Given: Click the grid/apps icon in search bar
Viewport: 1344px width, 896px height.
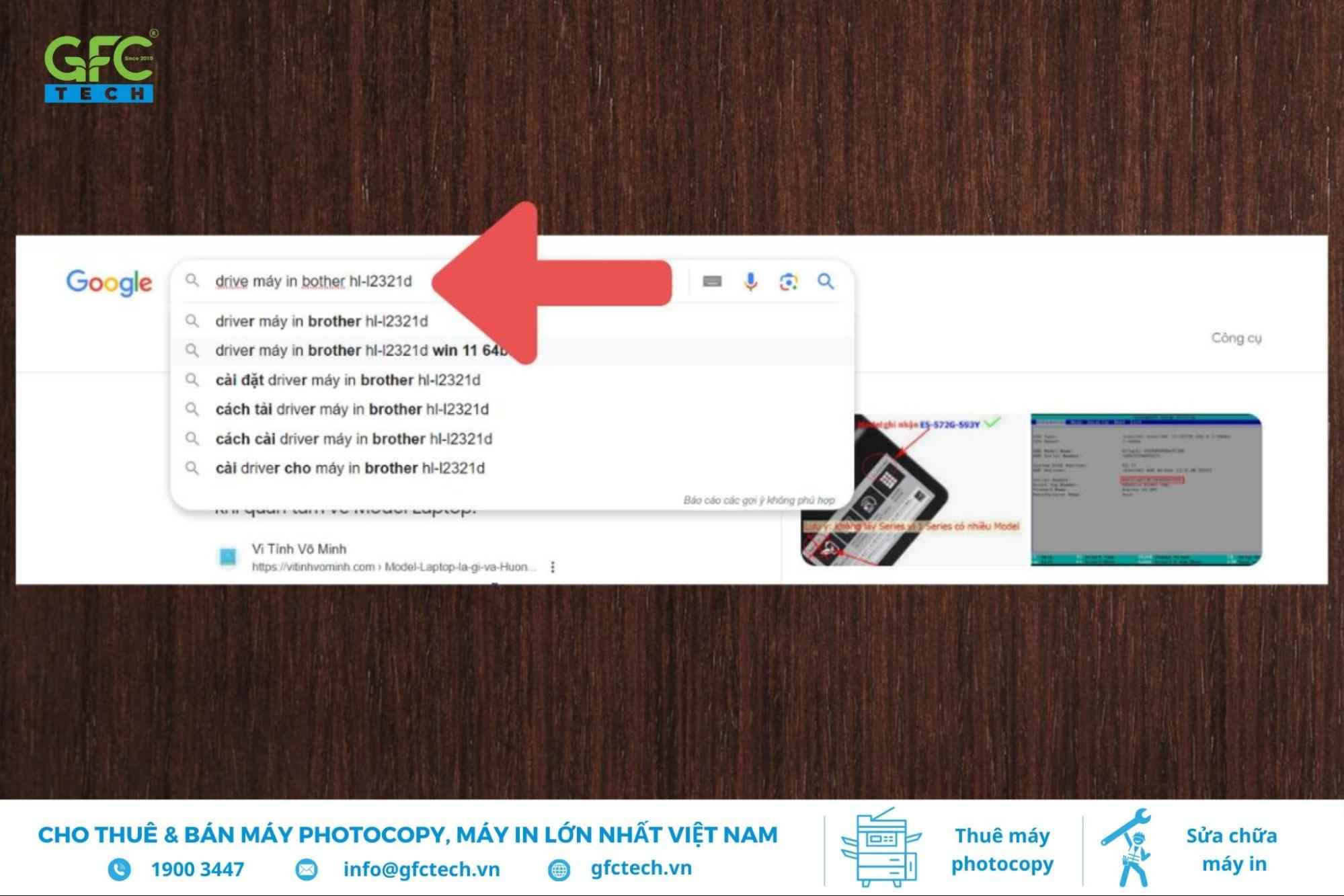Looking at the screenshot, I should 713,281.
